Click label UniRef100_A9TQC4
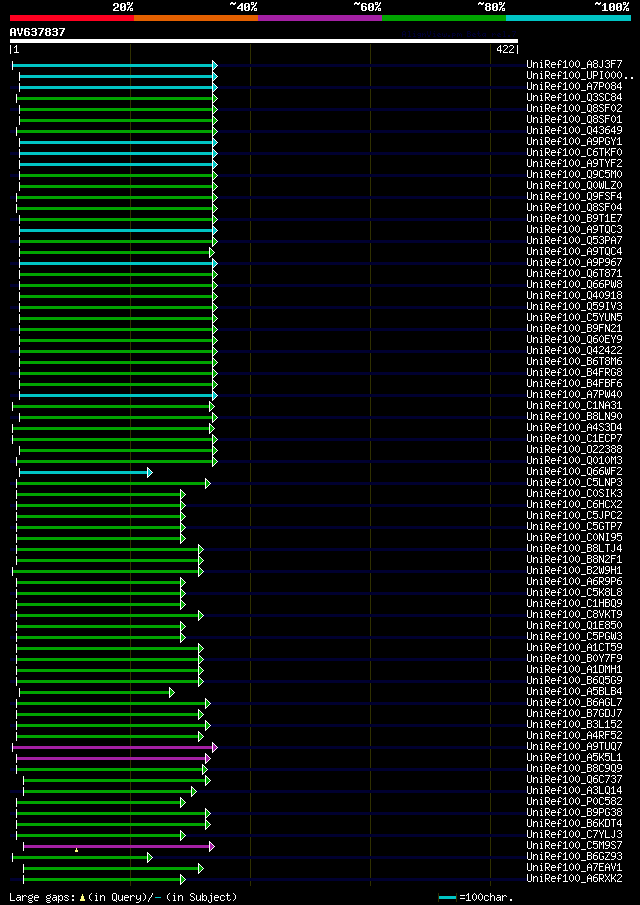This screenshot has height=905, width=640. 574,252
